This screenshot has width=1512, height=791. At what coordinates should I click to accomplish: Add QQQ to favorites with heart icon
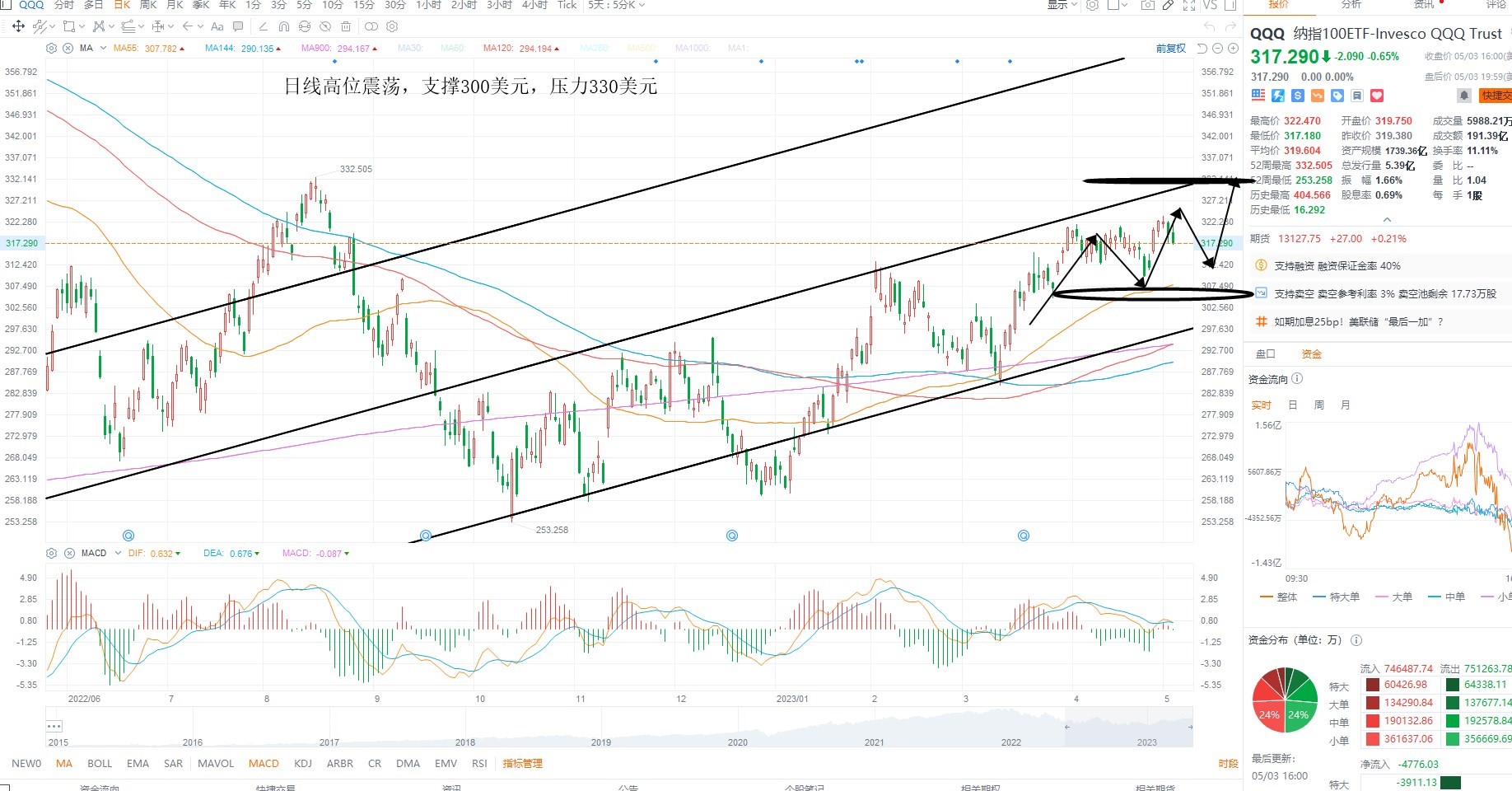[x=1377, y=96]
